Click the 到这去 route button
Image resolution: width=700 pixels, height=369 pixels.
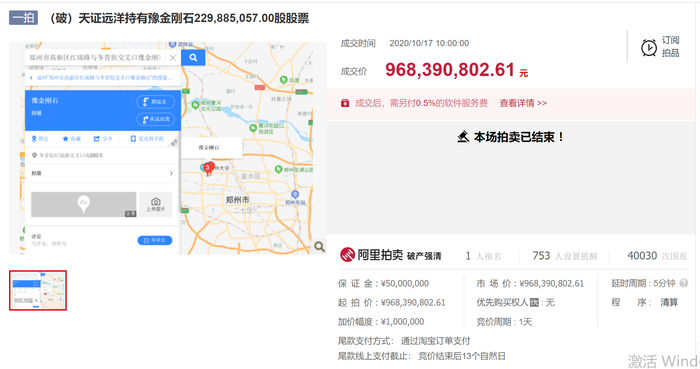[x=155, y=102]
